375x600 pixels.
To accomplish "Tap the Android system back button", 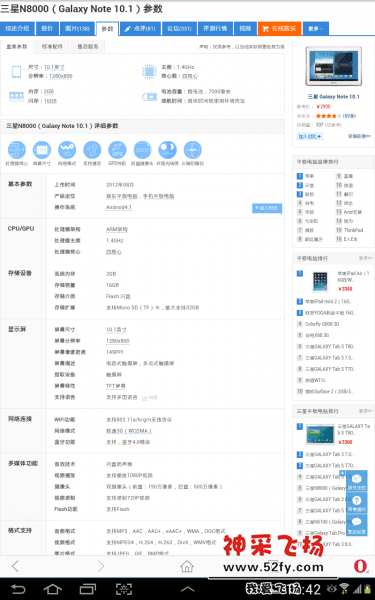I will pyautogui.click(x=18, y=589).
